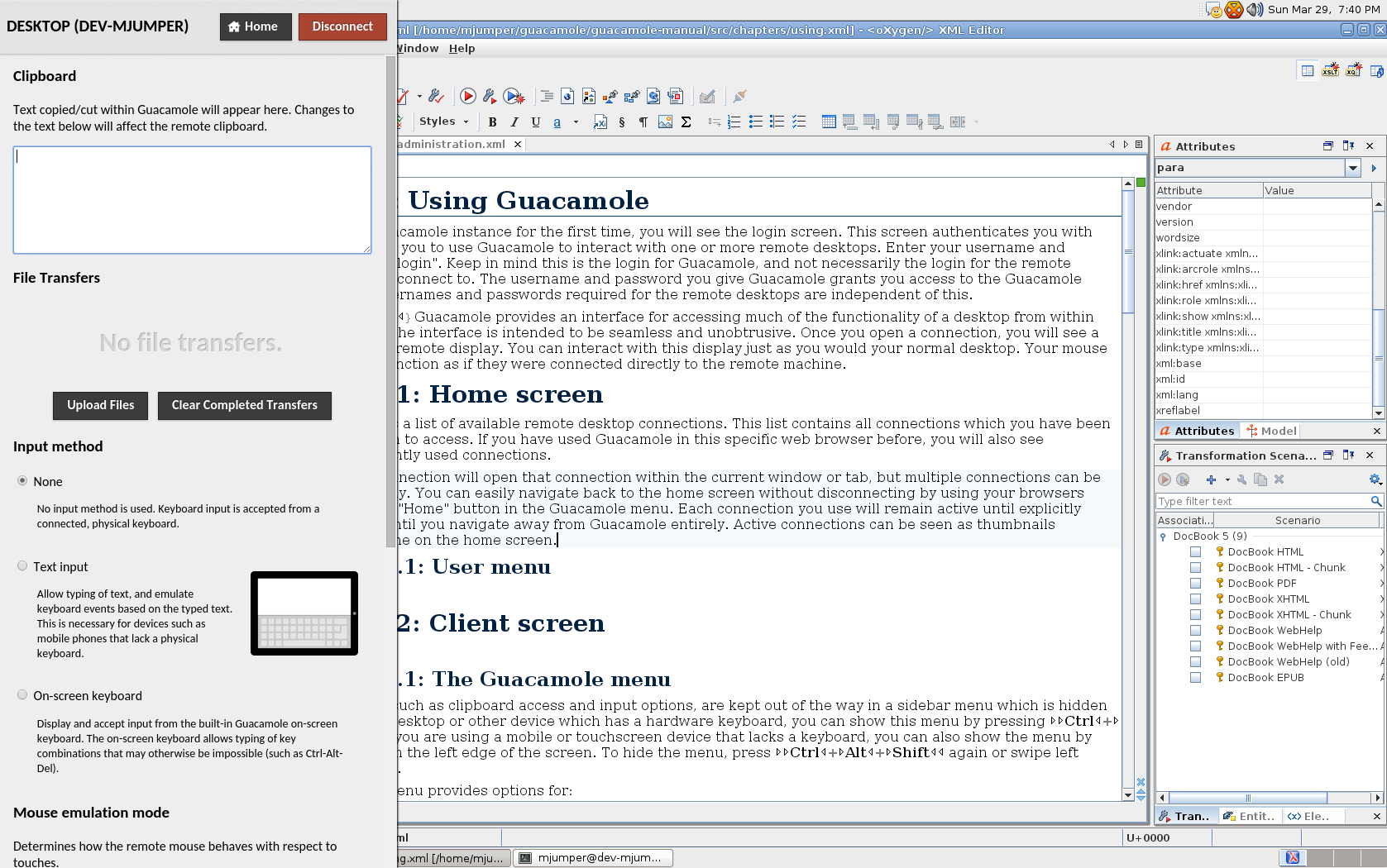The image size is (1387, 868).
Task: Open the transformation settings gear dropdown
Action: click(x=1375, y=479)
